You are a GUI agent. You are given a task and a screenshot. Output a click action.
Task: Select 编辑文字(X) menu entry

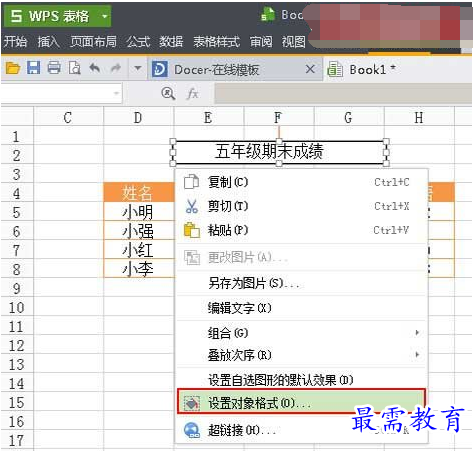pyautogui.click(x=301, y=308)
